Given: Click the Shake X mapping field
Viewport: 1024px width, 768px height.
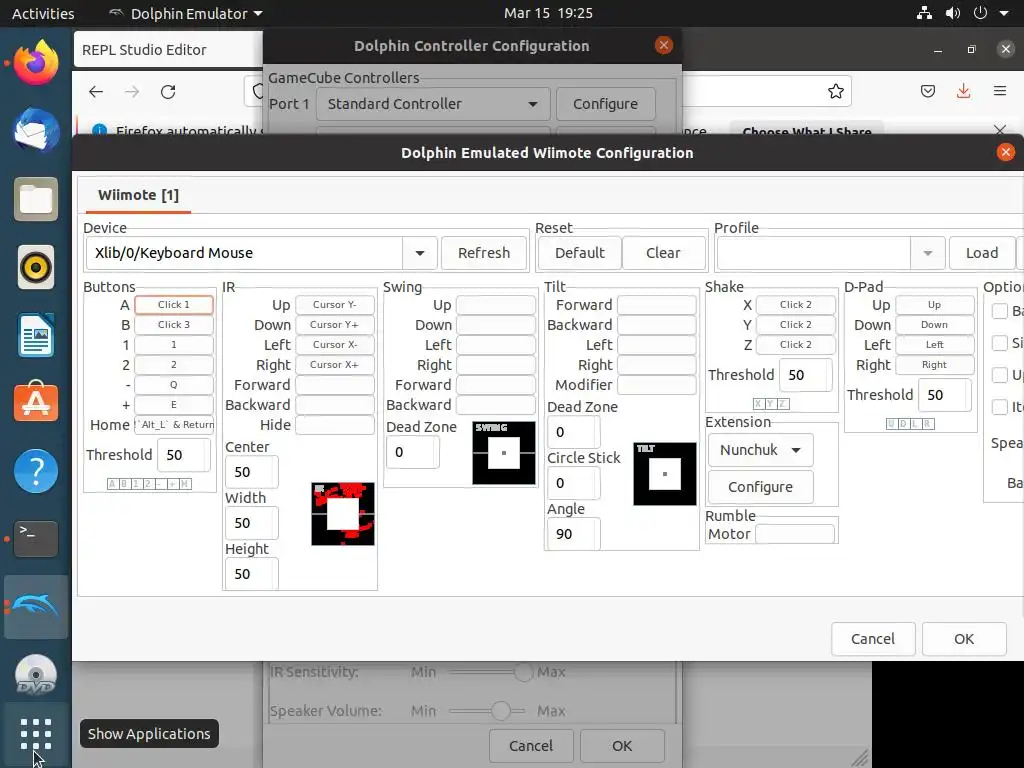Looking at the screenshot, I should click(x=795, y=304).
